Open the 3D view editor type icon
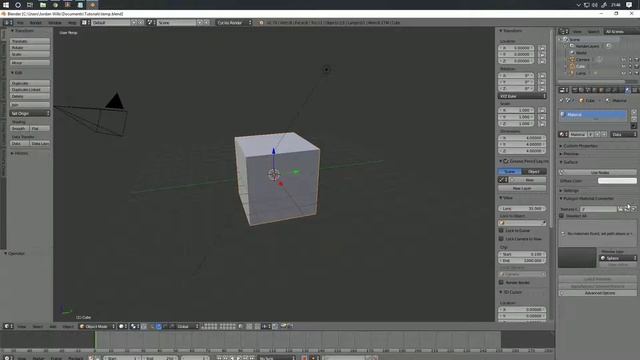The height and width of the screenshot is (360, 640). pos(8,327)
